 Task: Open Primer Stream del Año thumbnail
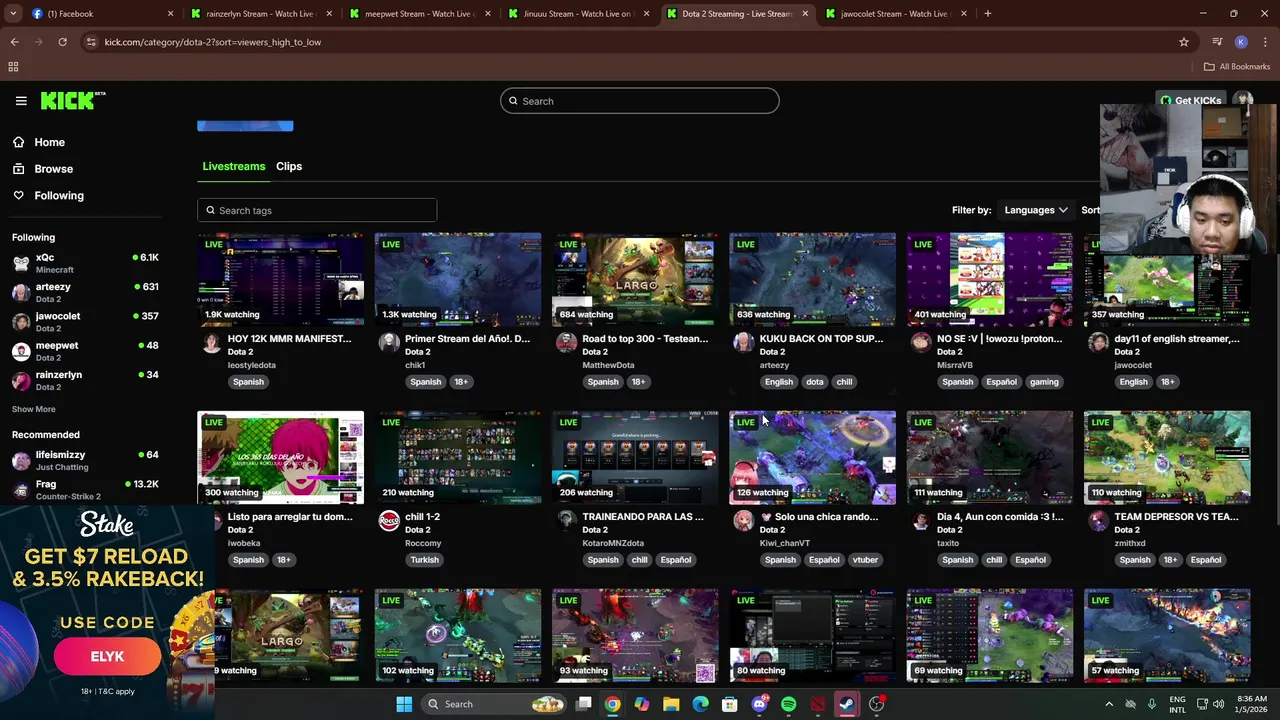458,279
